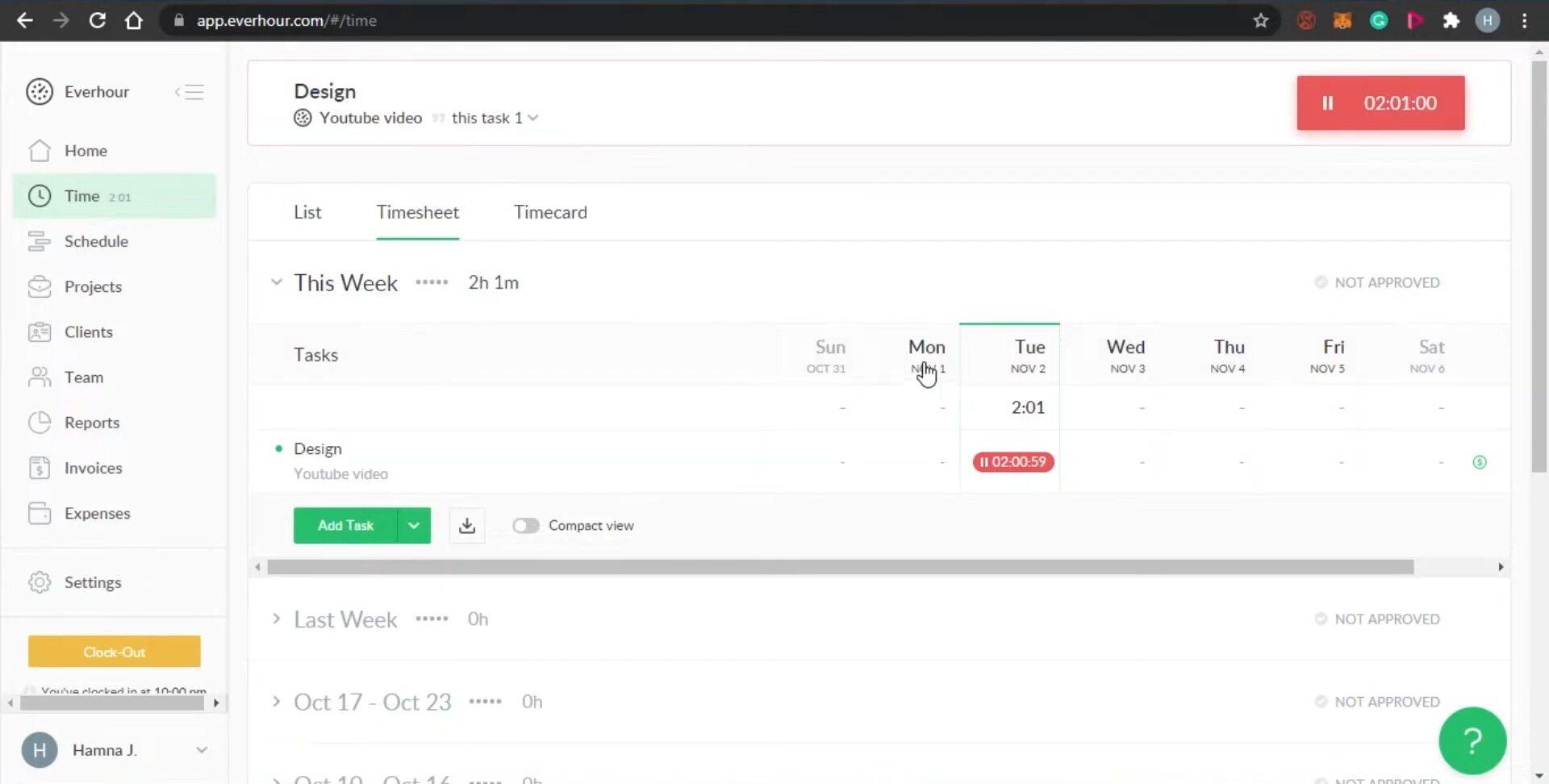This screenshot has width=1549, height=784.
Task: Switch to the Timecard tab
Action: coord(550,212)
